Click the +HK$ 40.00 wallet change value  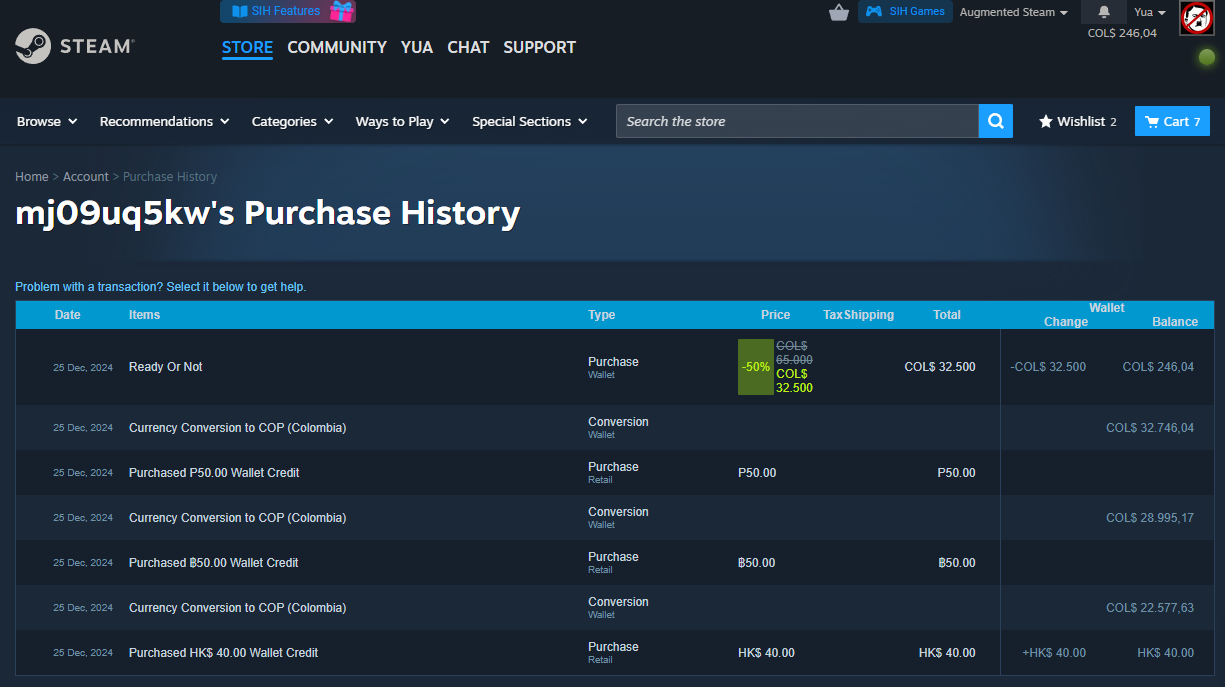click(1054, 653)
